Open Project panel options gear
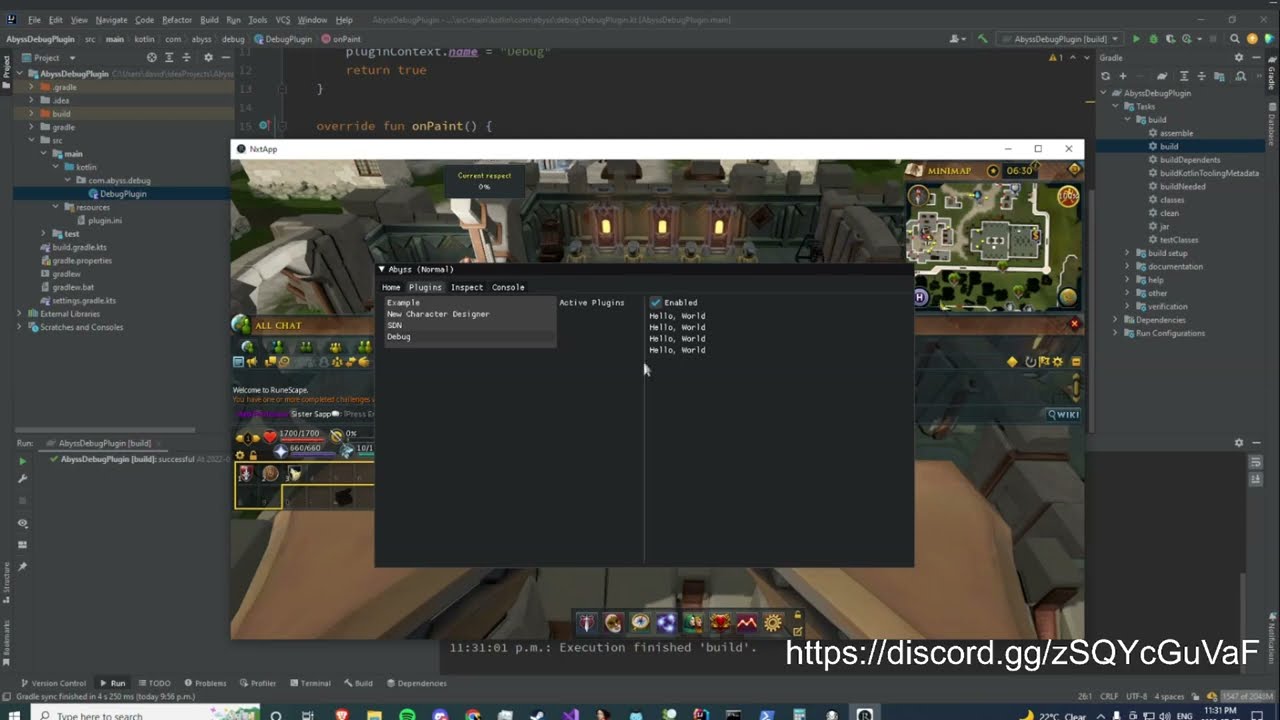 [x=206, y=58]
